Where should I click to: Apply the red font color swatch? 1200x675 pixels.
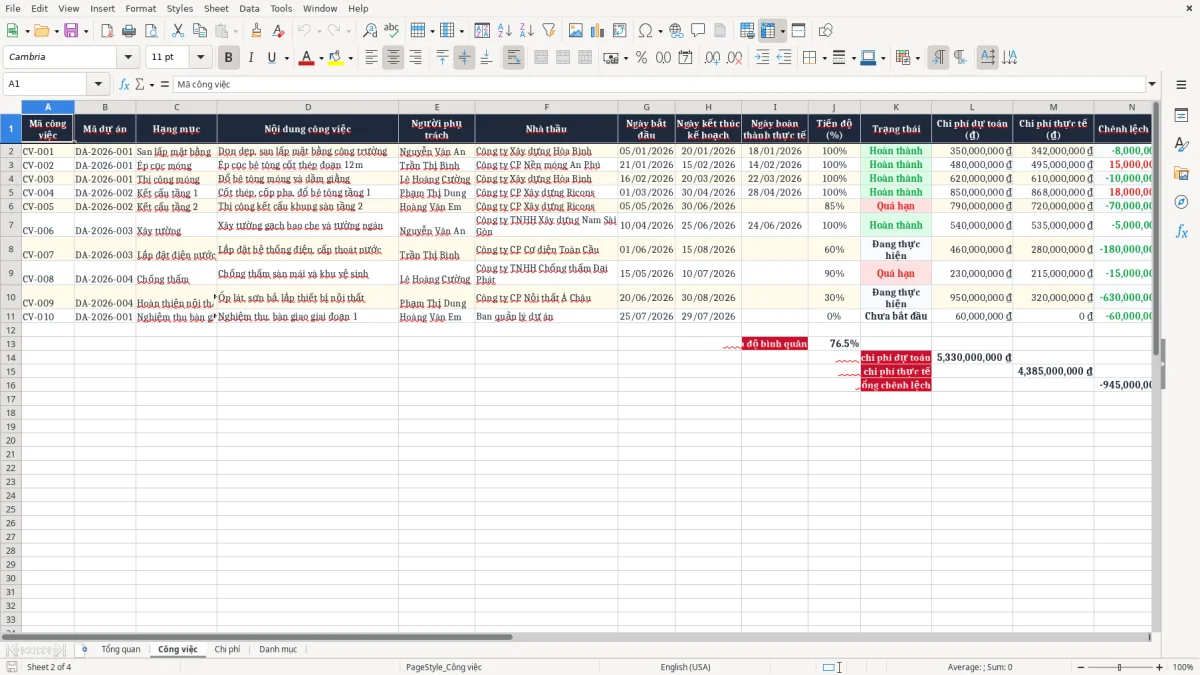[306, 58]
